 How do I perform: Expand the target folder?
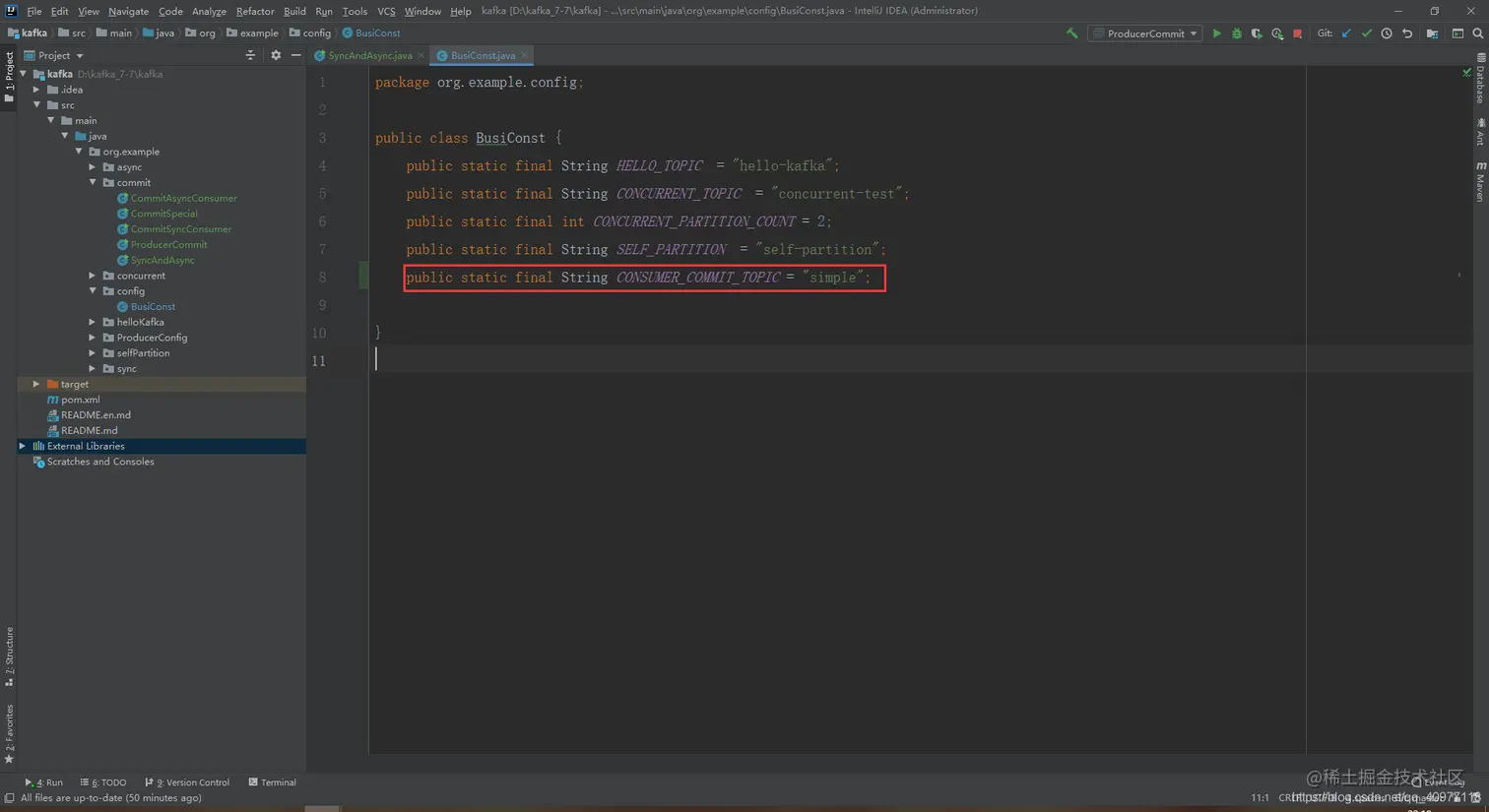(x=36, y=384)
